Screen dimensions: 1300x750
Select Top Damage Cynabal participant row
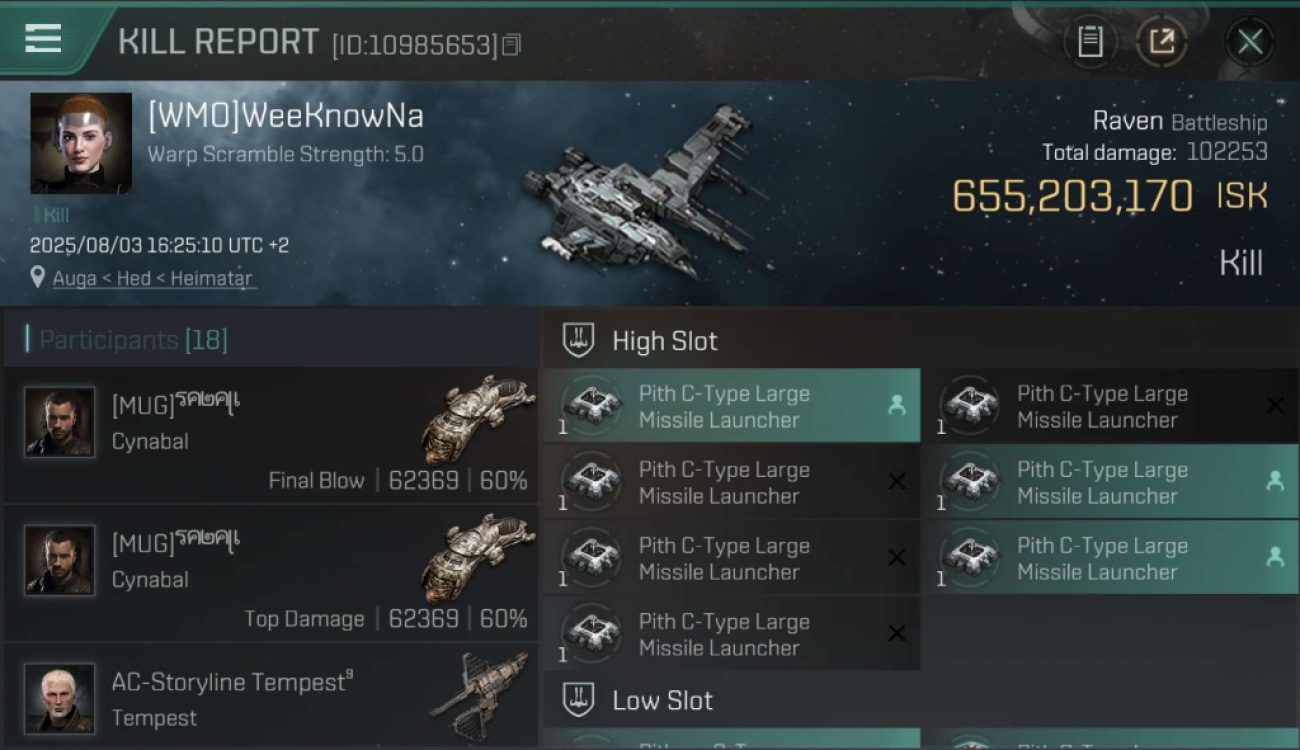coord(271,573)
